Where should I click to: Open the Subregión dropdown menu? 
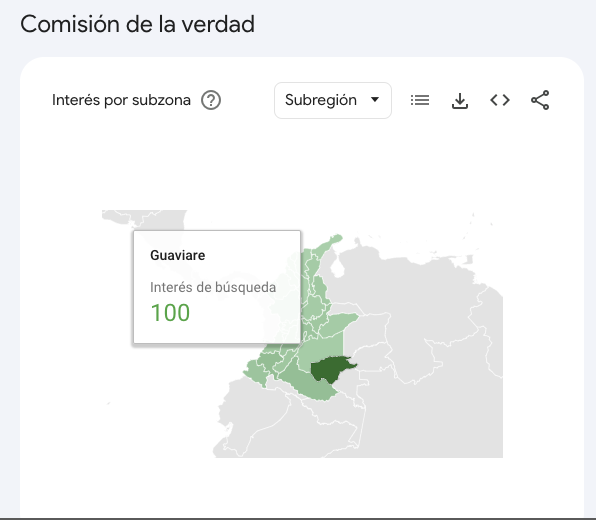[x=333, y=100]
